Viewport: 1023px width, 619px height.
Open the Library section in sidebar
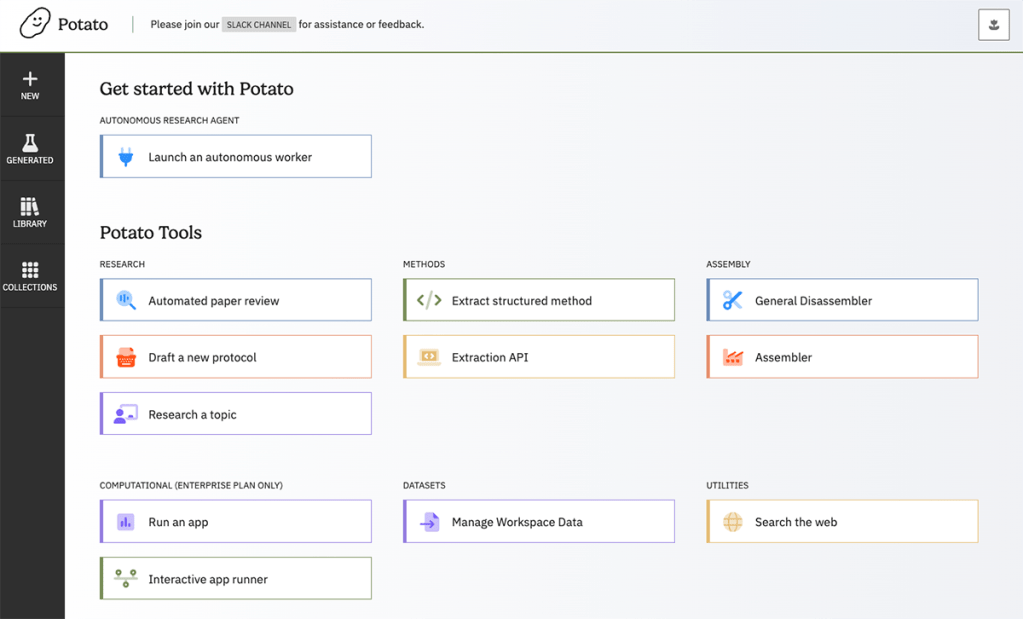pos(30,213)
